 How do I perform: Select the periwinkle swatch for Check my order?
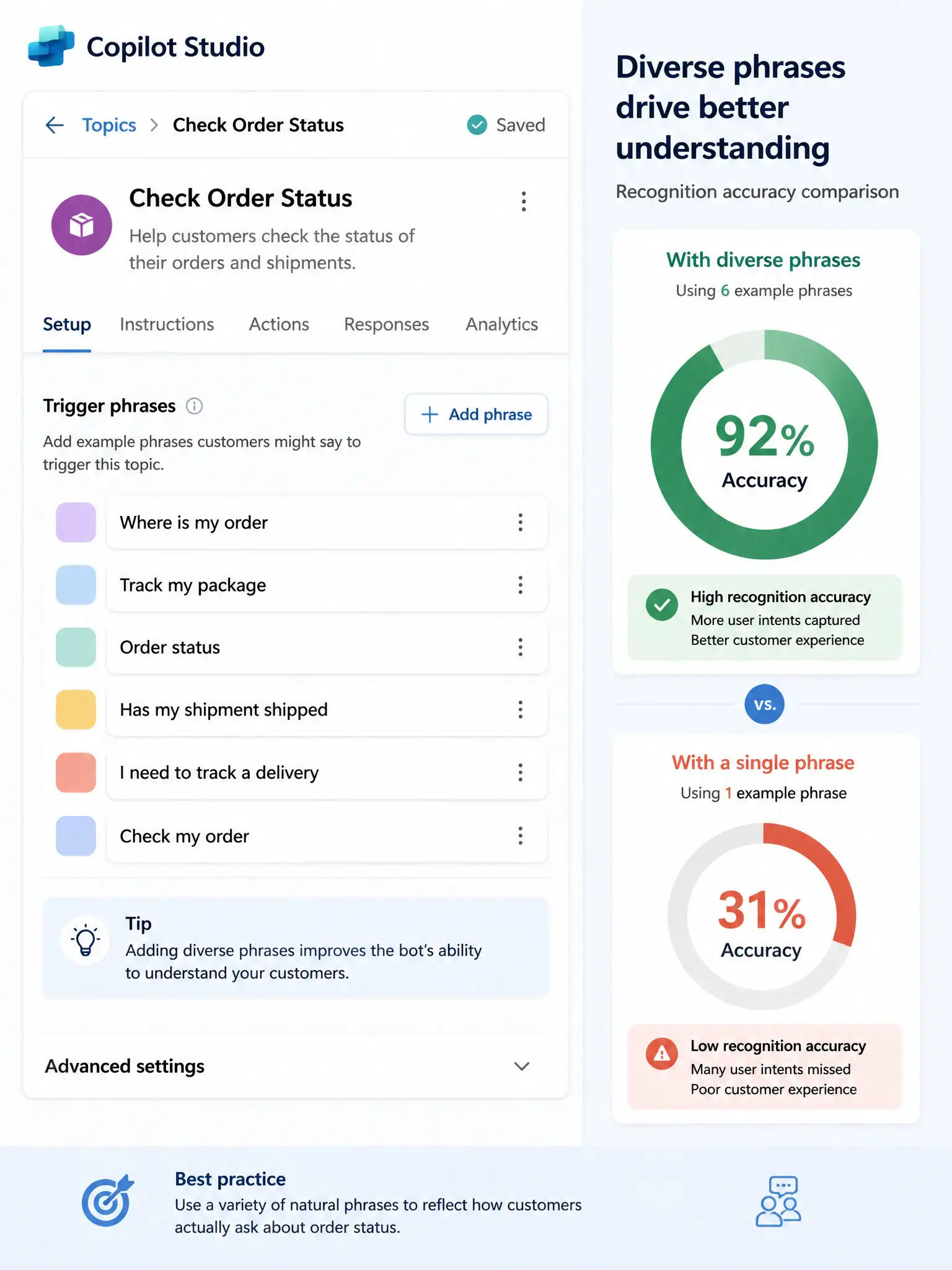point(76,836)
